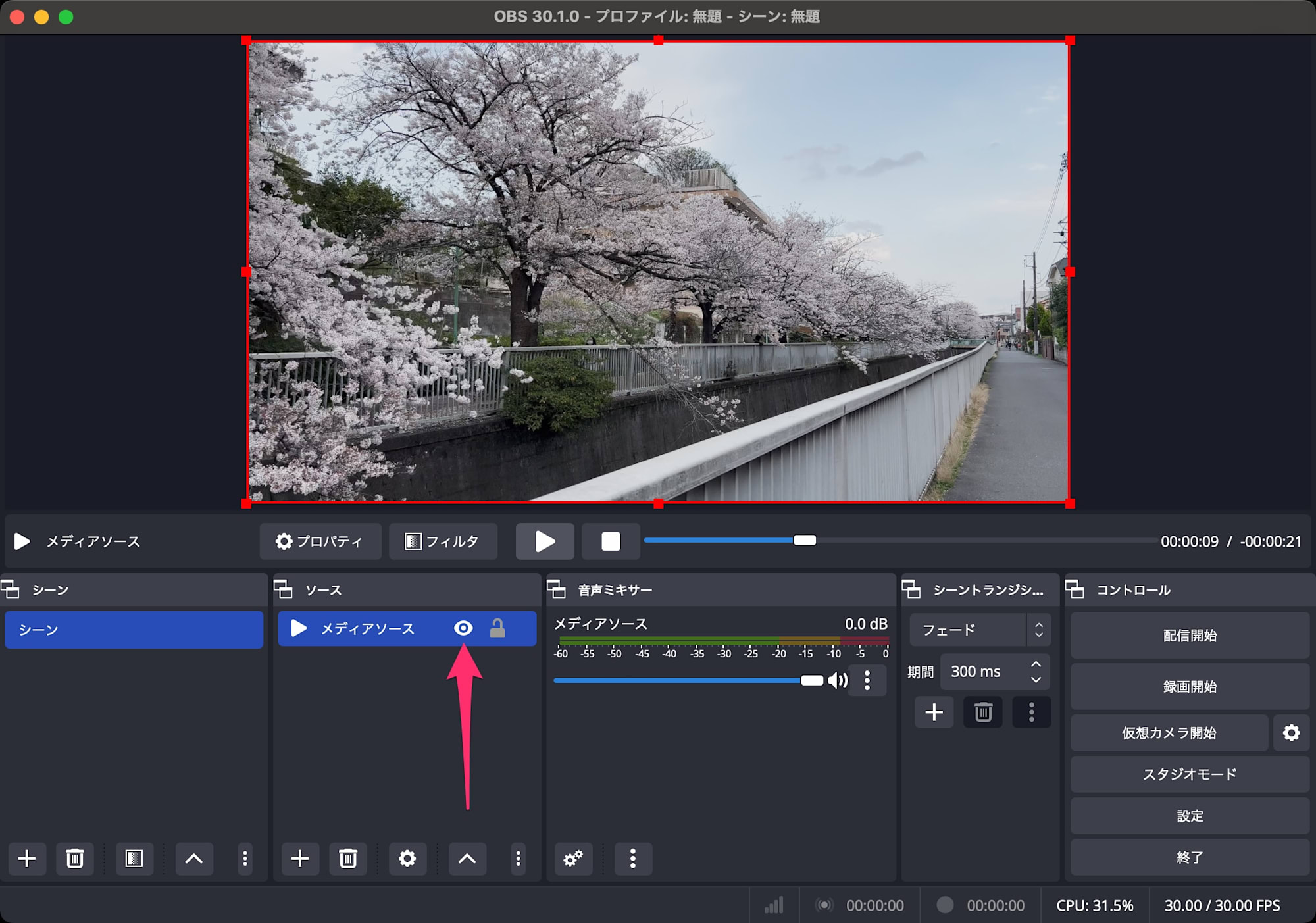Open audio mixer panel menu dots
The height and width of the screenshot is (923, 1316).
(633, 859)
